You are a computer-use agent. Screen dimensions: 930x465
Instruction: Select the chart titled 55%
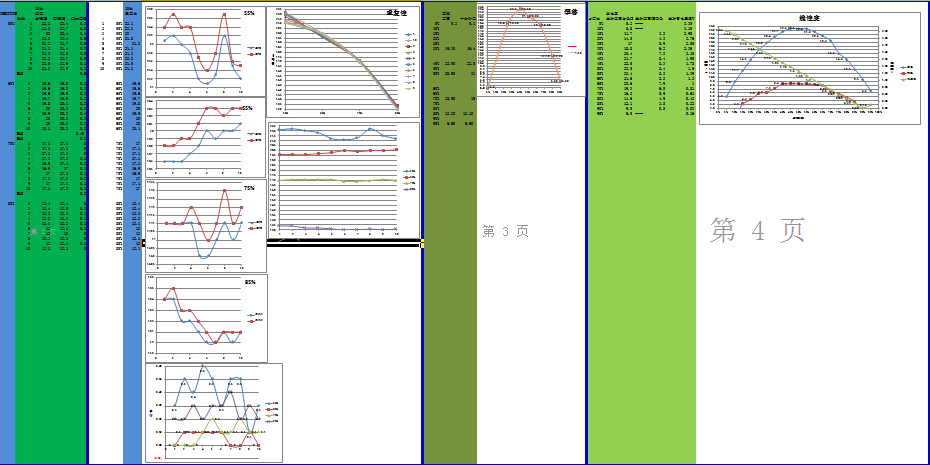click(x=205, y=52)
